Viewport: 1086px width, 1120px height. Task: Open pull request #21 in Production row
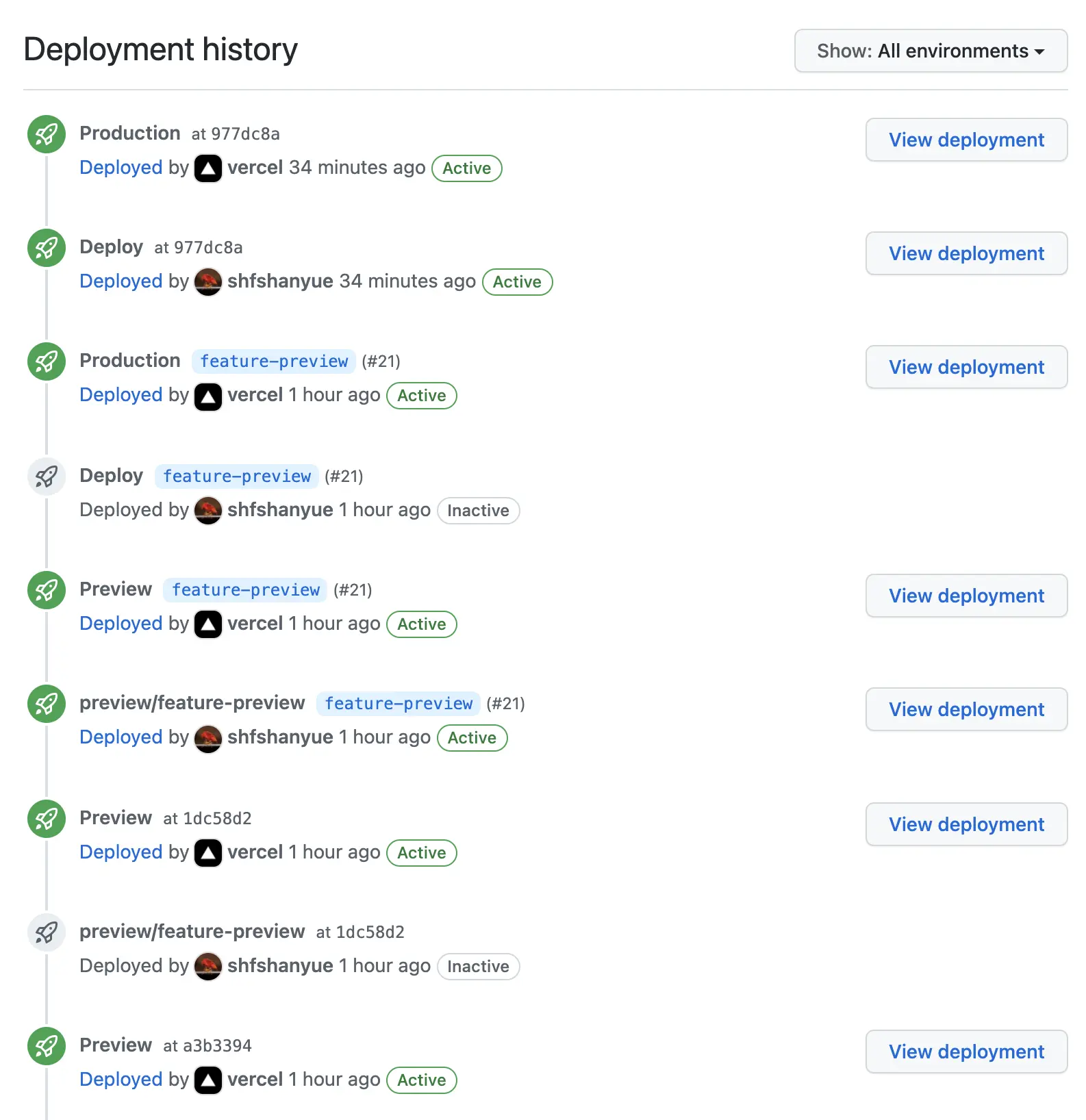pyautogui.click(x=381, y=361)
